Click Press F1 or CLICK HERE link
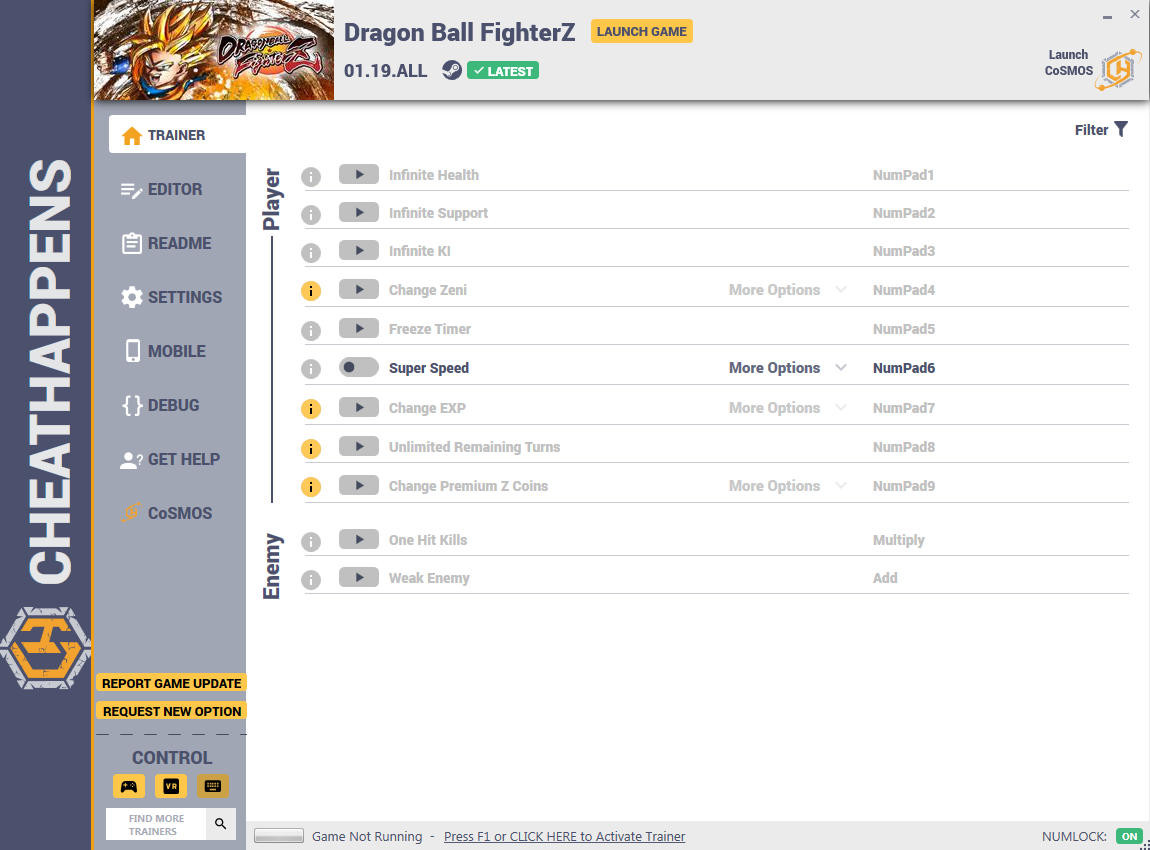 564,836
